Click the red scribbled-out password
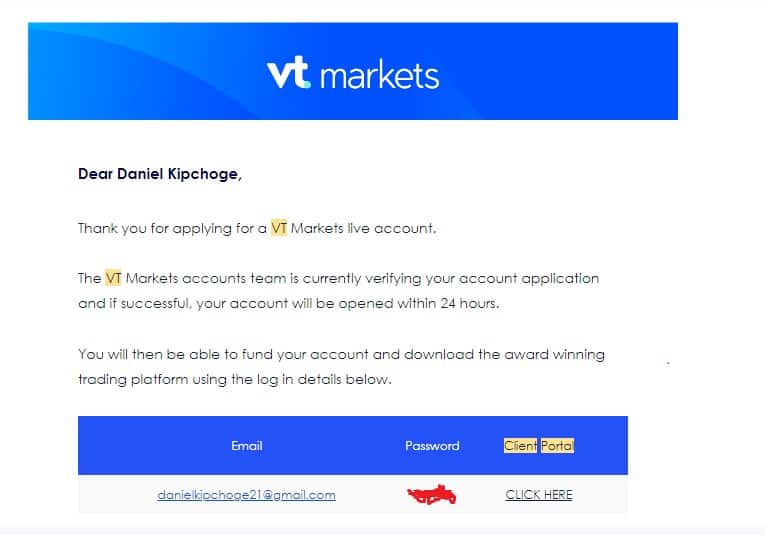This screenshot has width=765, height=535. (x=432, y=494)
